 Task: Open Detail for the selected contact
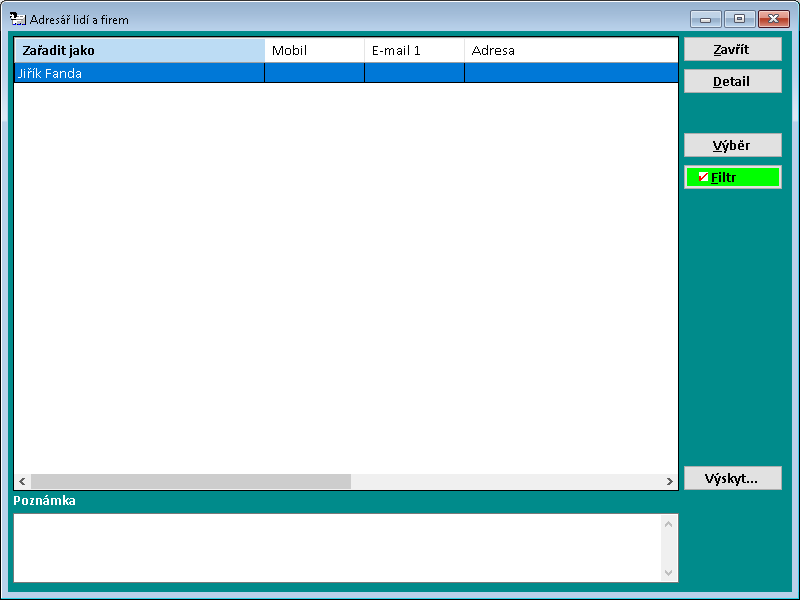tap(732, 82)
